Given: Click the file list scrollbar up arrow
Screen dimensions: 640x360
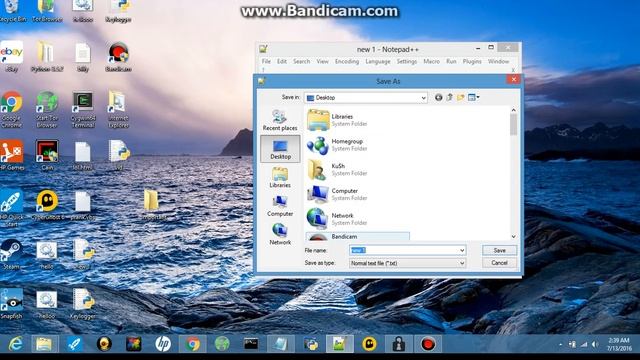Looking at the screenshot, I should click(x=513, y=110).
